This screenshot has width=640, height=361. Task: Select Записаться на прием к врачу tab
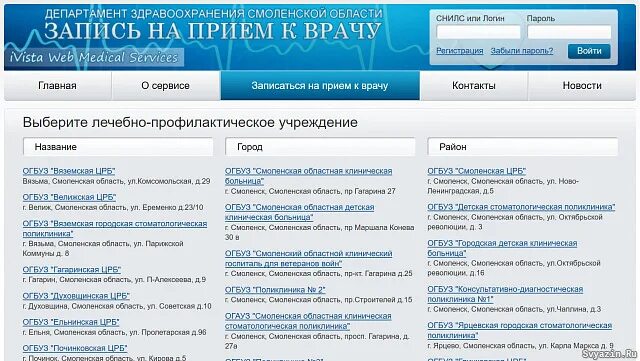coord(320,86)
